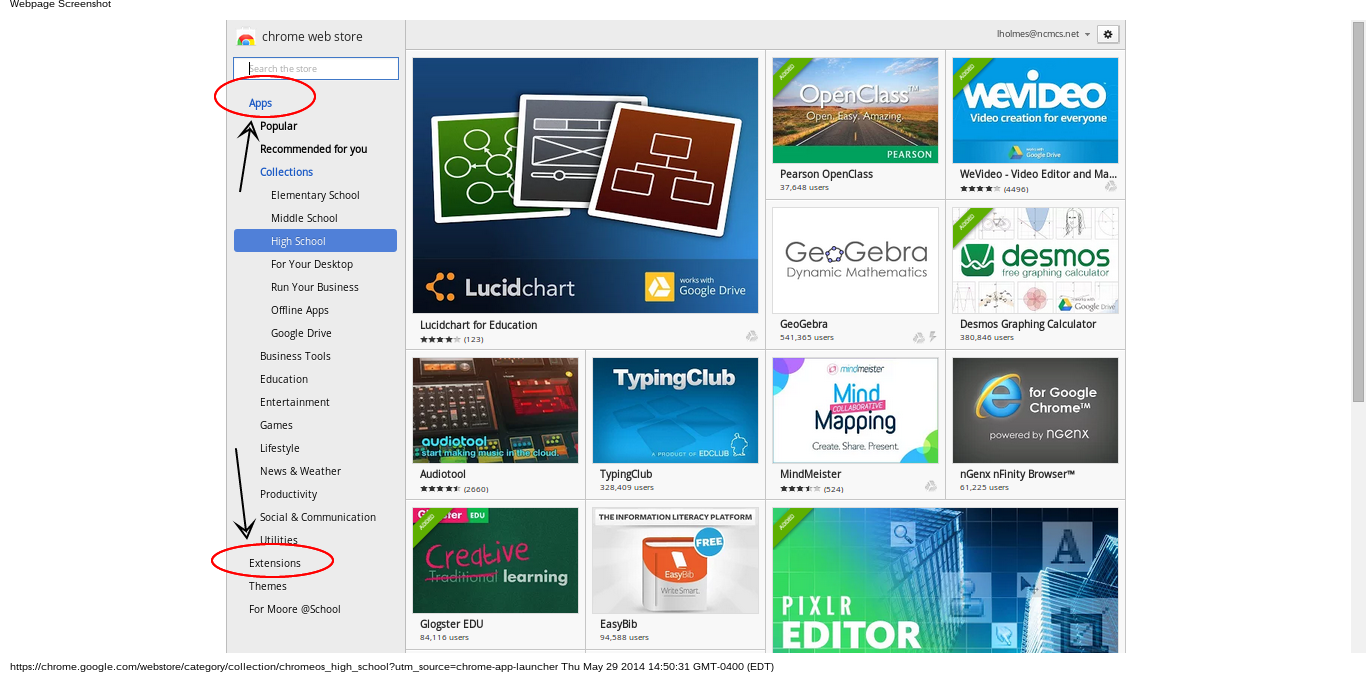
Task: Open the GeoGebra app thumbnail
Action: point(855,260)
